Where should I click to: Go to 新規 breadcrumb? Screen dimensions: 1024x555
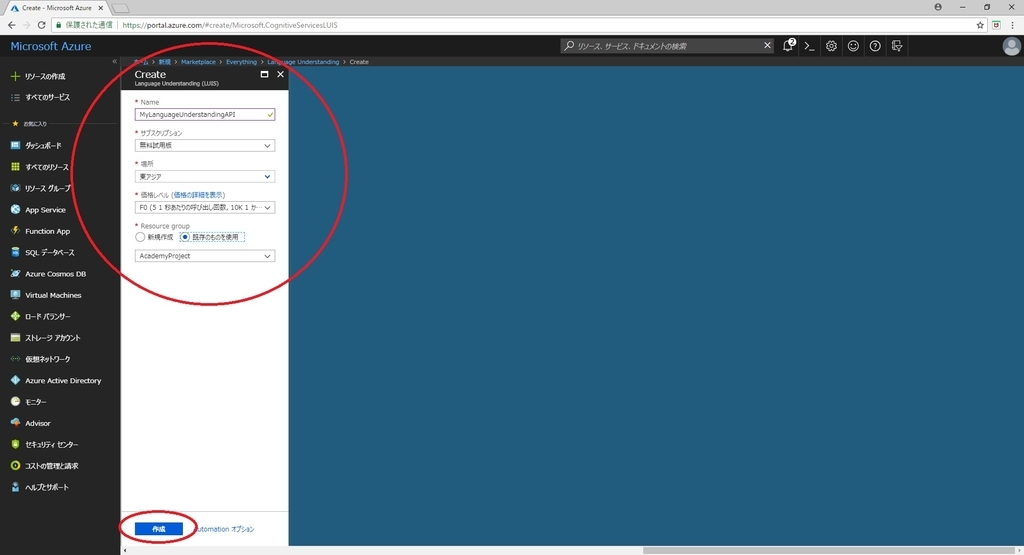pyautogui.click(x=165, y=62)
